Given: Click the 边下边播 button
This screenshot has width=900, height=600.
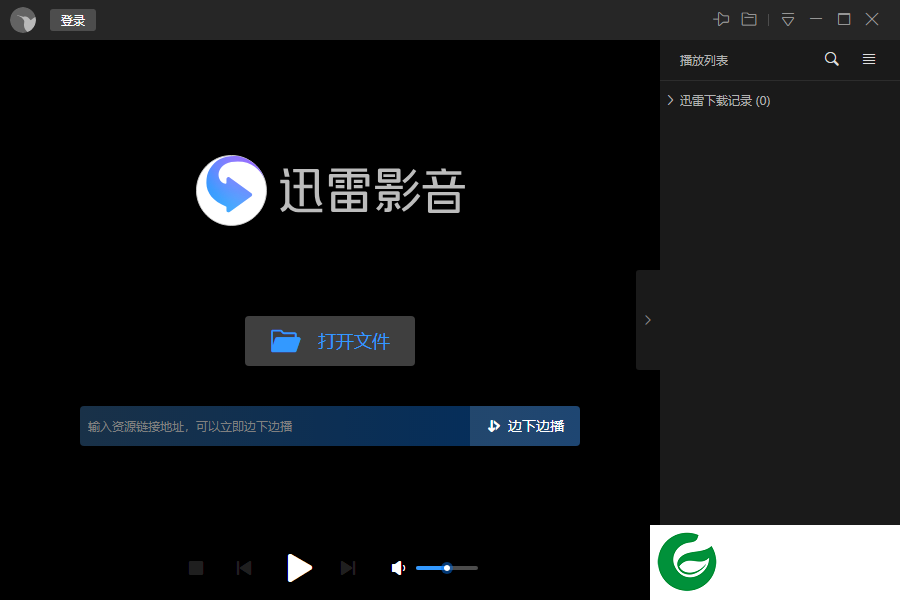Looking at the screenshot, I should pyautogui.click(x=525, y=426).
